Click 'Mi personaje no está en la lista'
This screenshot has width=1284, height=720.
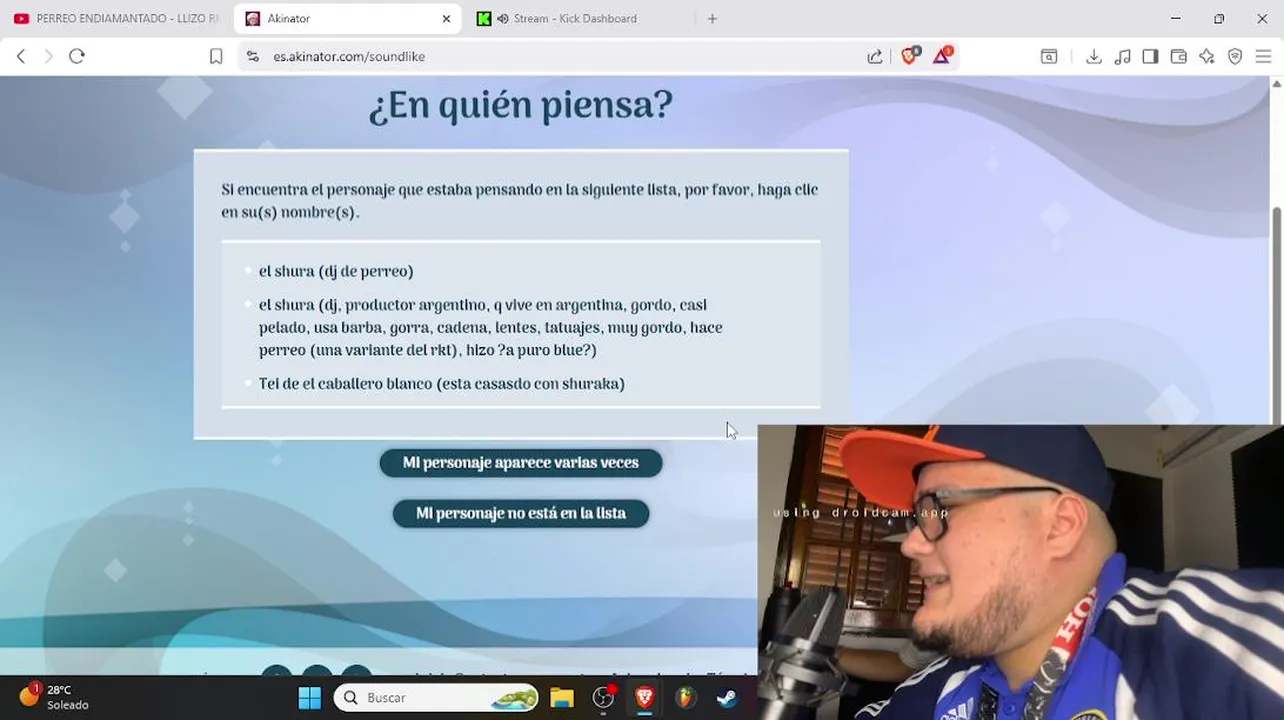(x=521, y=513)
